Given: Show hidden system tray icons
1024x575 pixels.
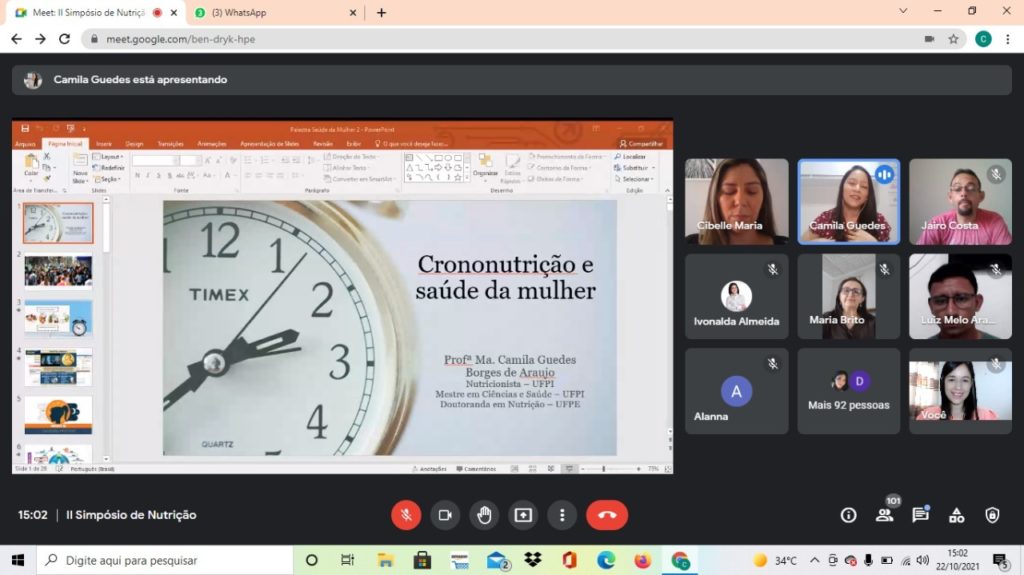Looking at the screenshot, I should point(814,560).
